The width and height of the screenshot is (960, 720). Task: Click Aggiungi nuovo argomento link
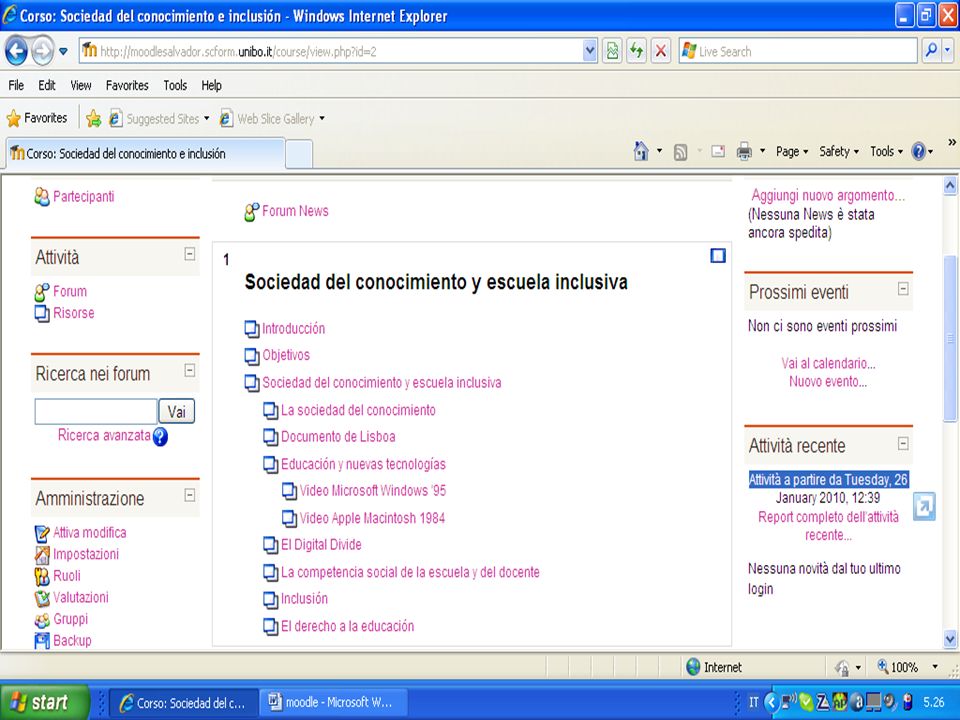(828, 195)
